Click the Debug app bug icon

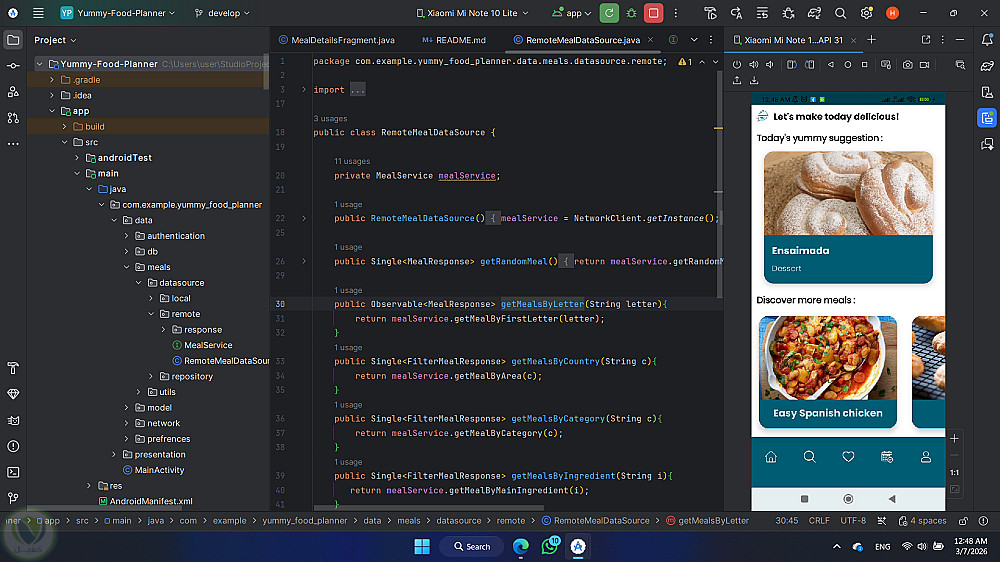(631, 13)
